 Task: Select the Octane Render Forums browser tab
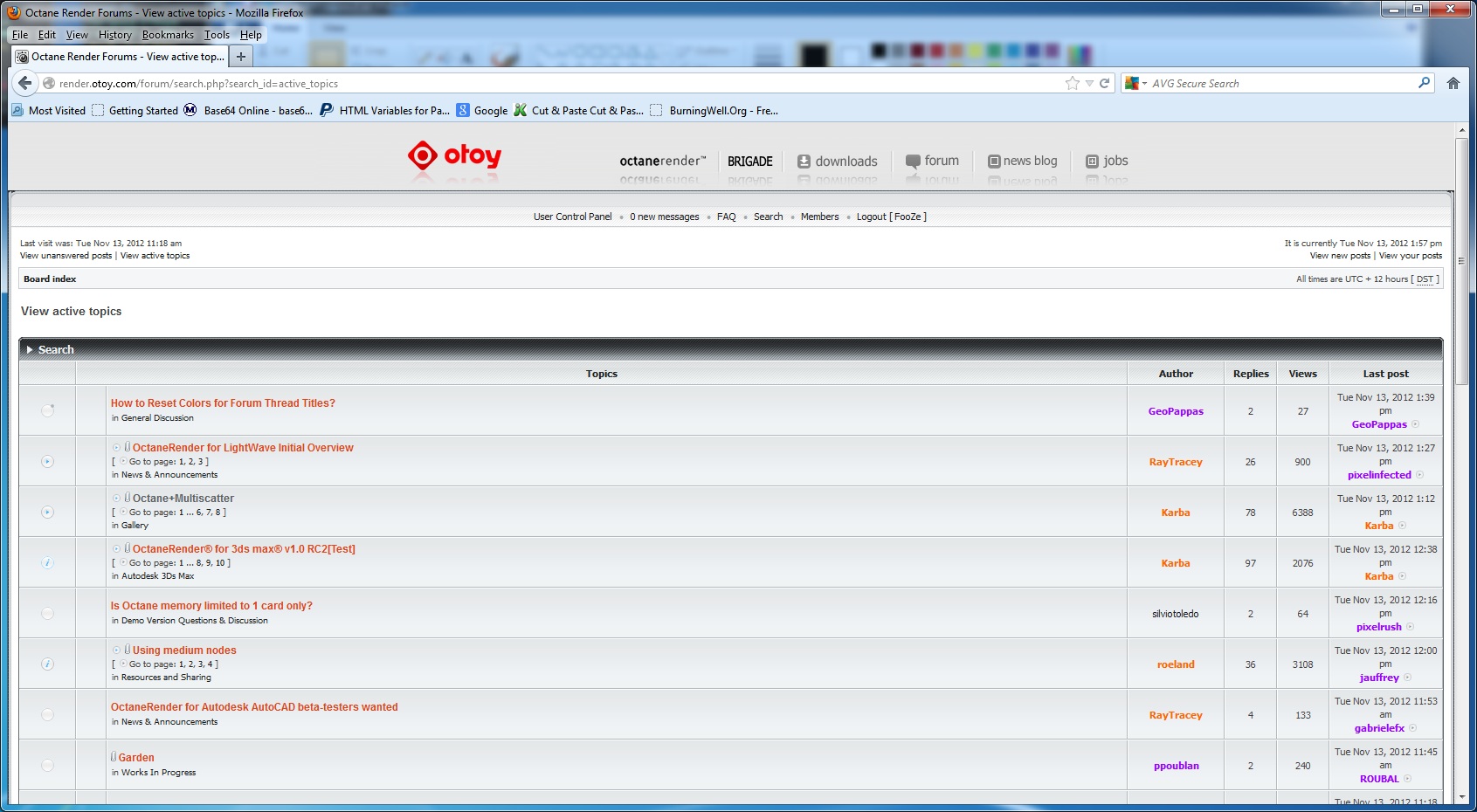click(120, 57)
